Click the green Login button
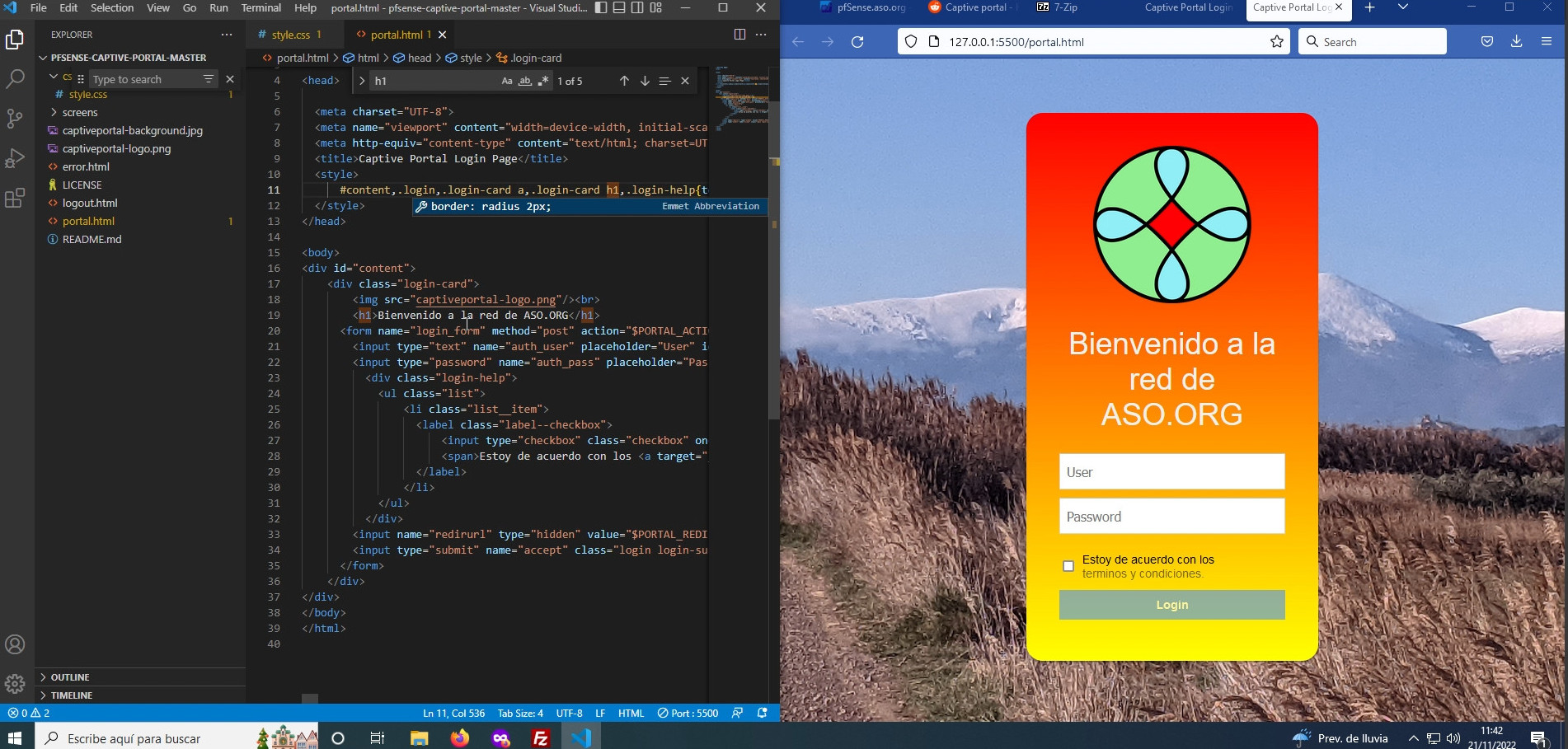The image size is (1568, 749). click(x=1171, y=605)
